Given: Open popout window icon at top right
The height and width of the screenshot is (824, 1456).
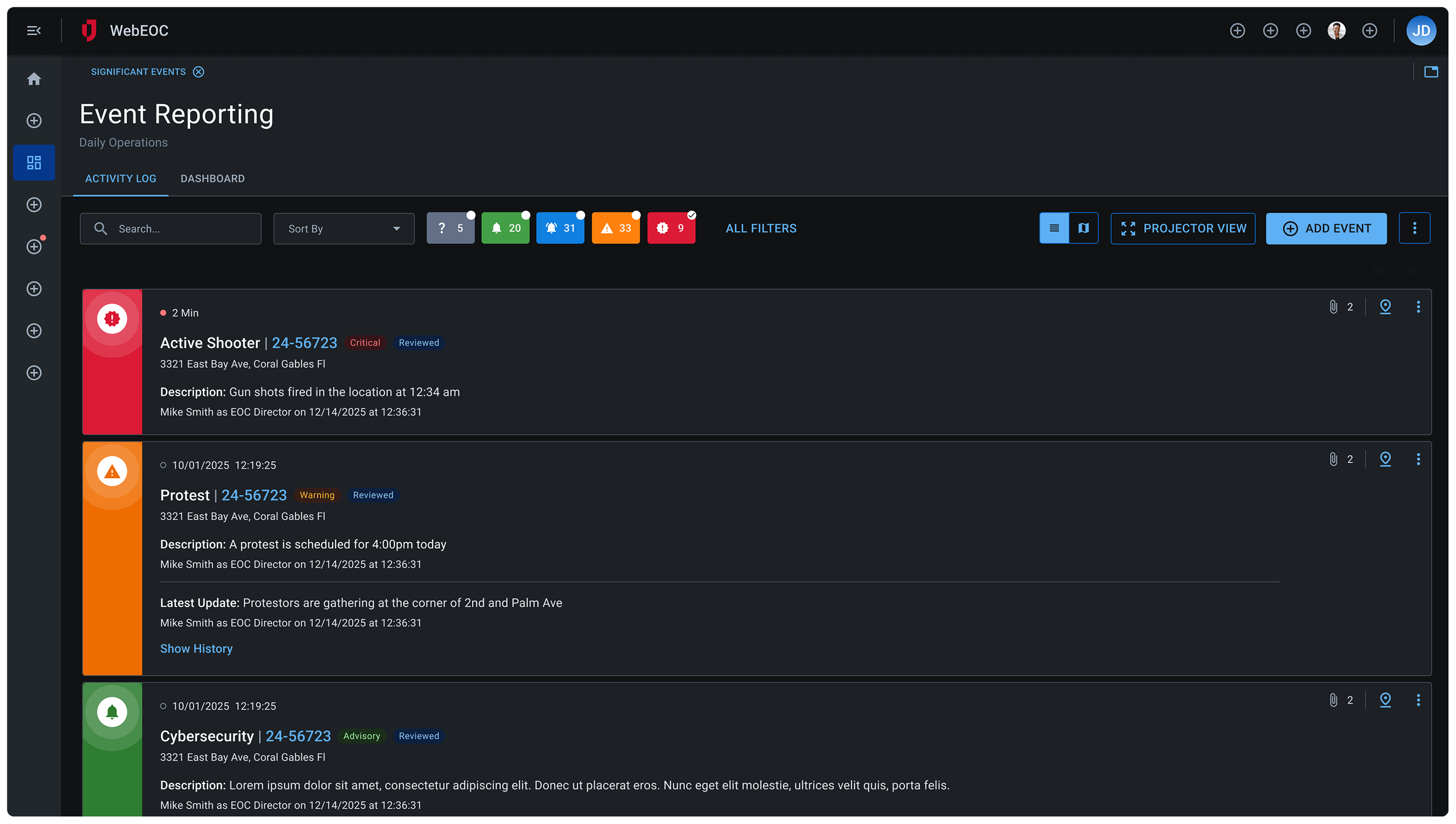Looking at the screenshot, I should click(1431, 72).
